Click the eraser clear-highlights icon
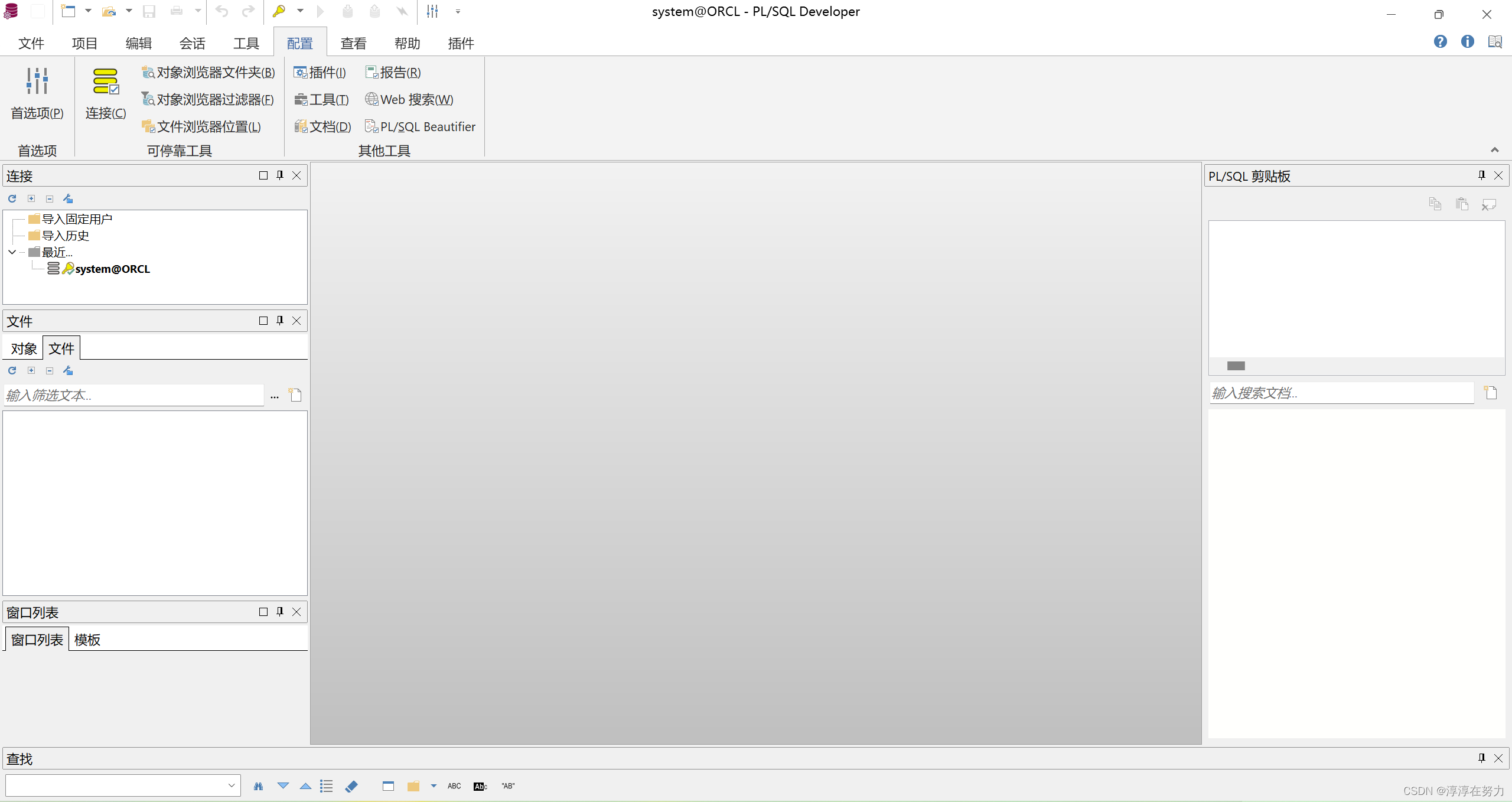 point(351,786)
